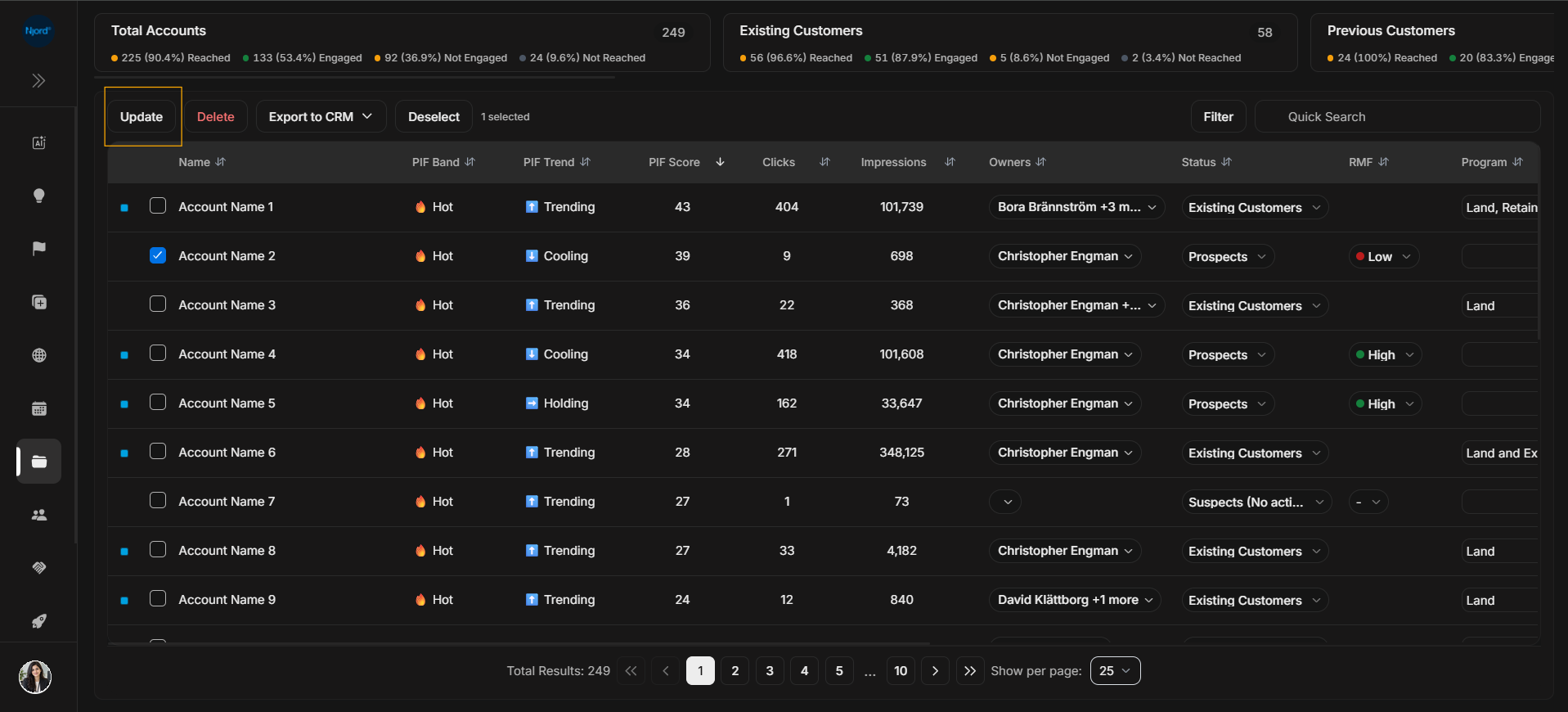
Task: Expand the sidebar with double chevron icon
Action: [x=38, y=80]
